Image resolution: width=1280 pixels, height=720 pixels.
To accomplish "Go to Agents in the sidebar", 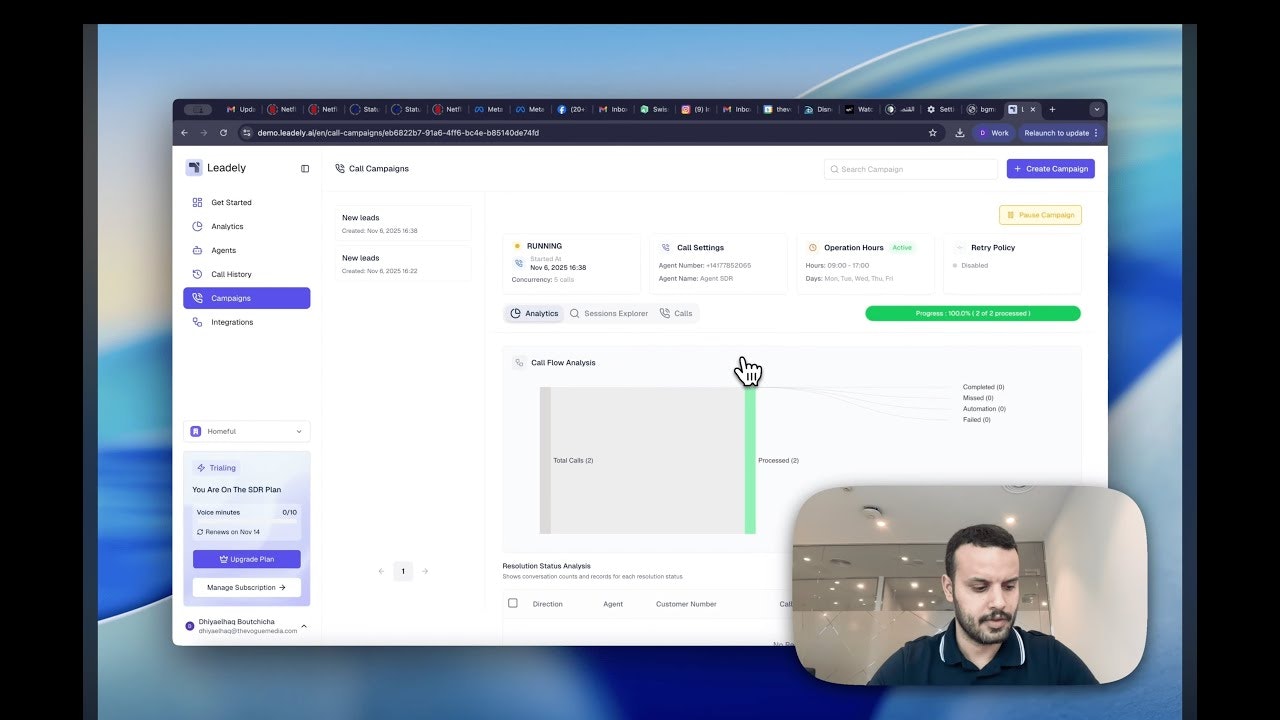I will (x=246, y=250).
